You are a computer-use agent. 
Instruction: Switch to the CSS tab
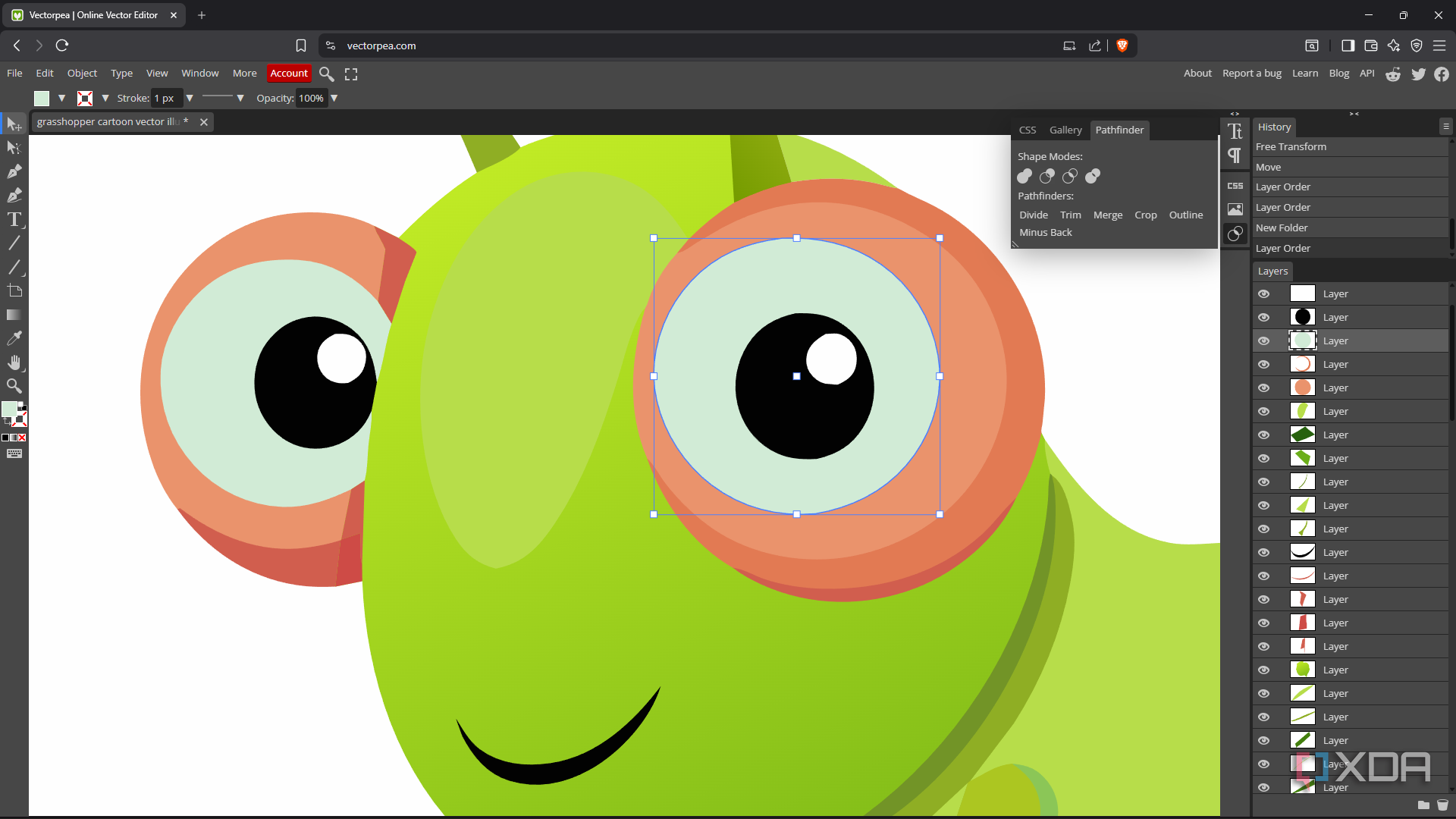(1028, 130)
